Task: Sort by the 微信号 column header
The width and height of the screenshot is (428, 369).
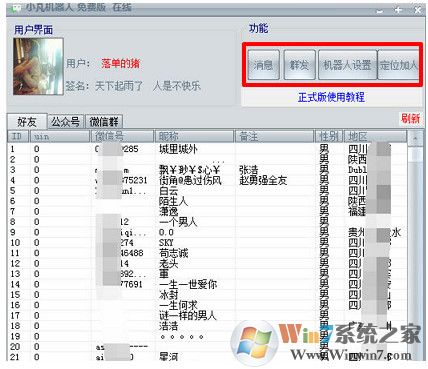Action: [x=122, y=136]
